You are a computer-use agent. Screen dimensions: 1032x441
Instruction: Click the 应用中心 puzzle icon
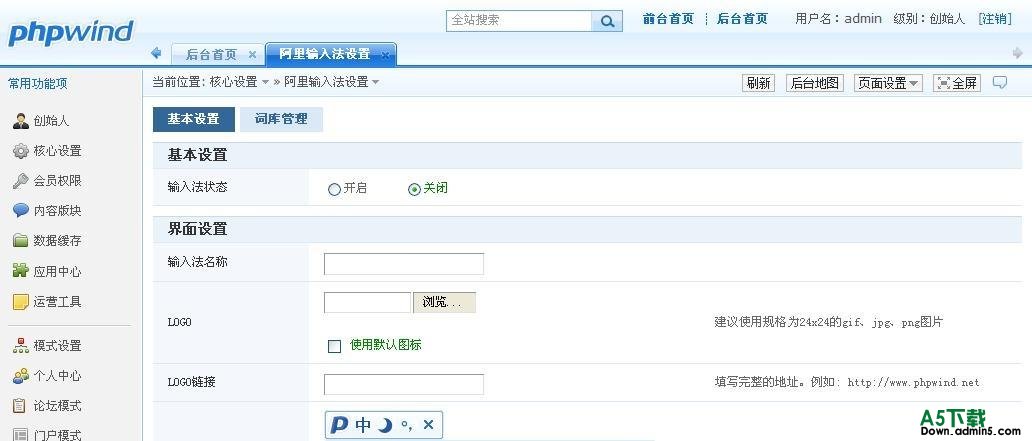(x=21, y=271)
